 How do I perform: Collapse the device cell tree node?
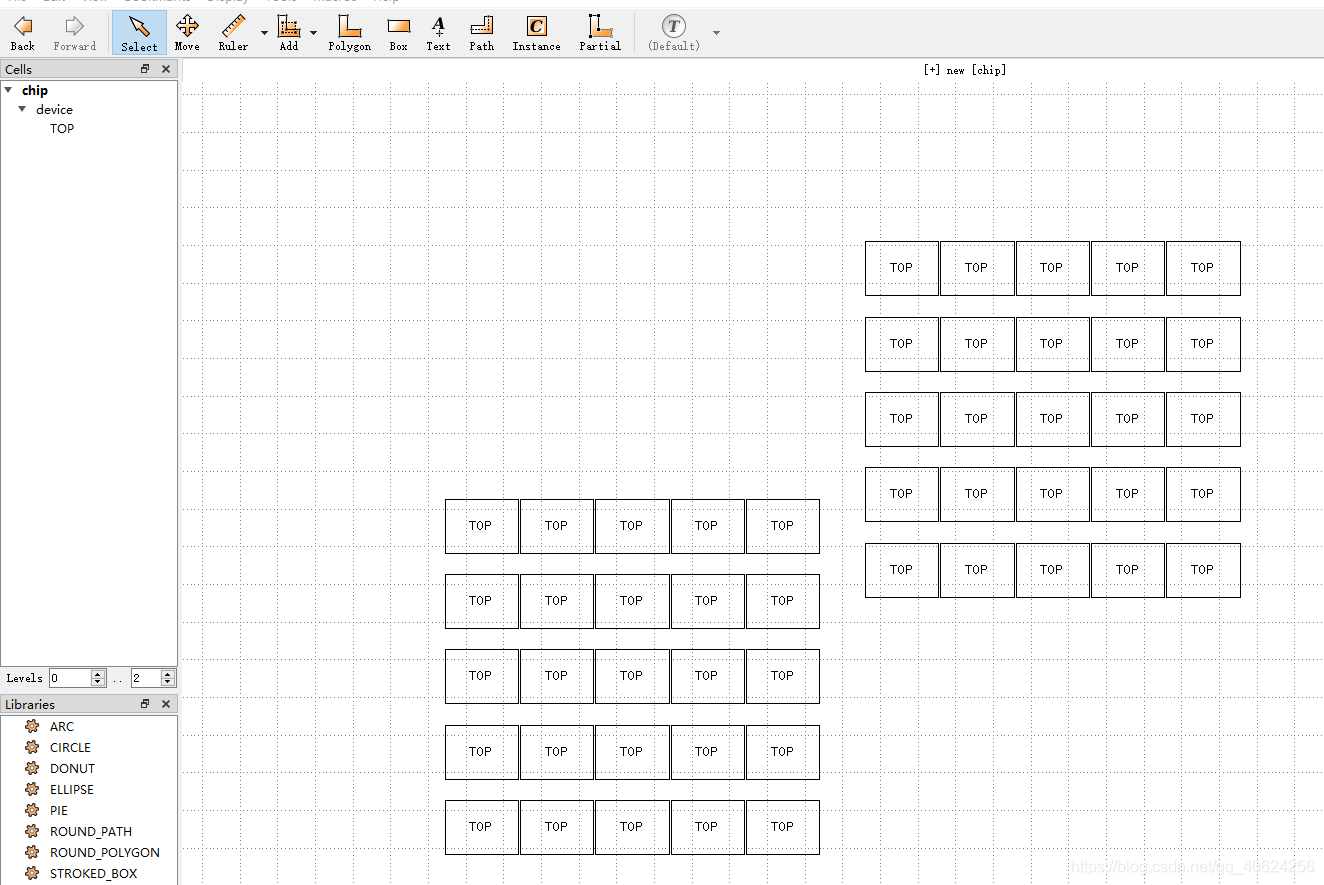click(22, 109)
